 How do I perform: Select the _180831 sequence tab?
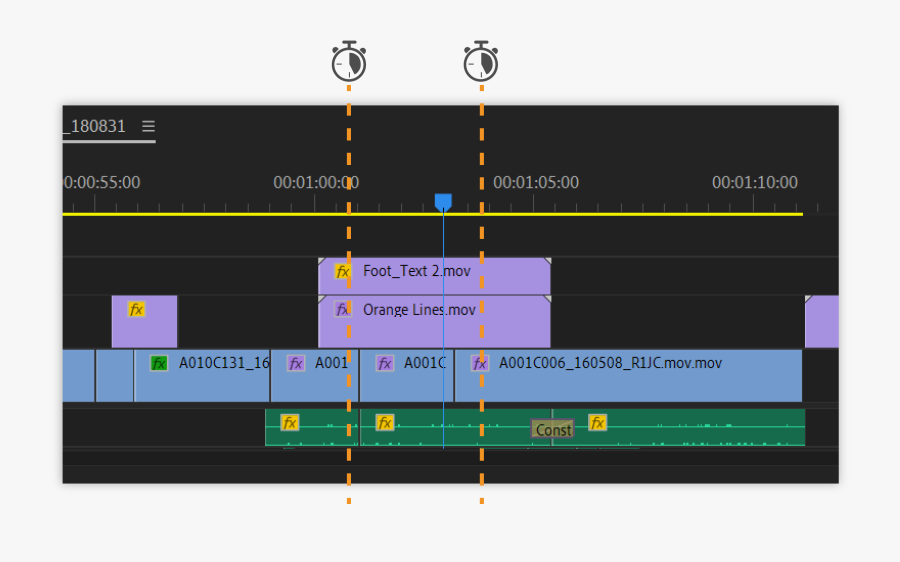point(96,126)
